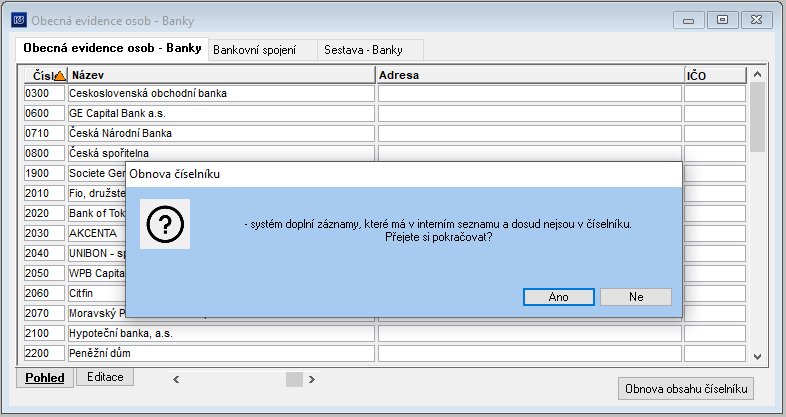Click number cell 2010
786x417 pixels.
44,193
